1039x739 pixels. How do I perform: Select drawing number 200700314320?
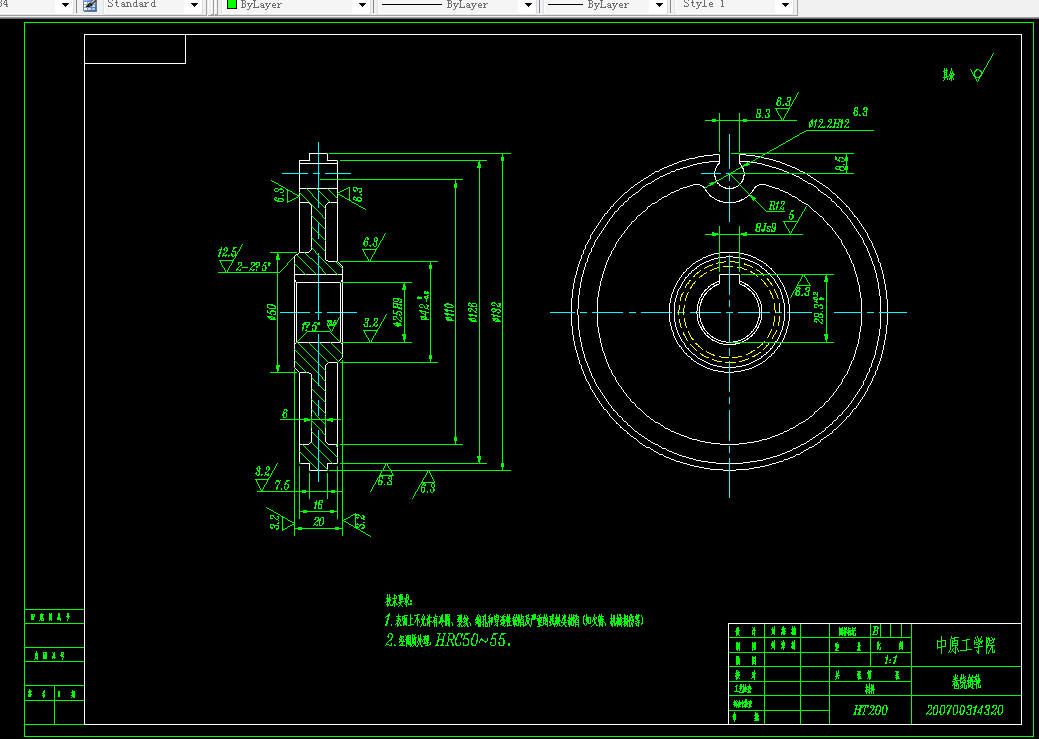pos(964,710)
